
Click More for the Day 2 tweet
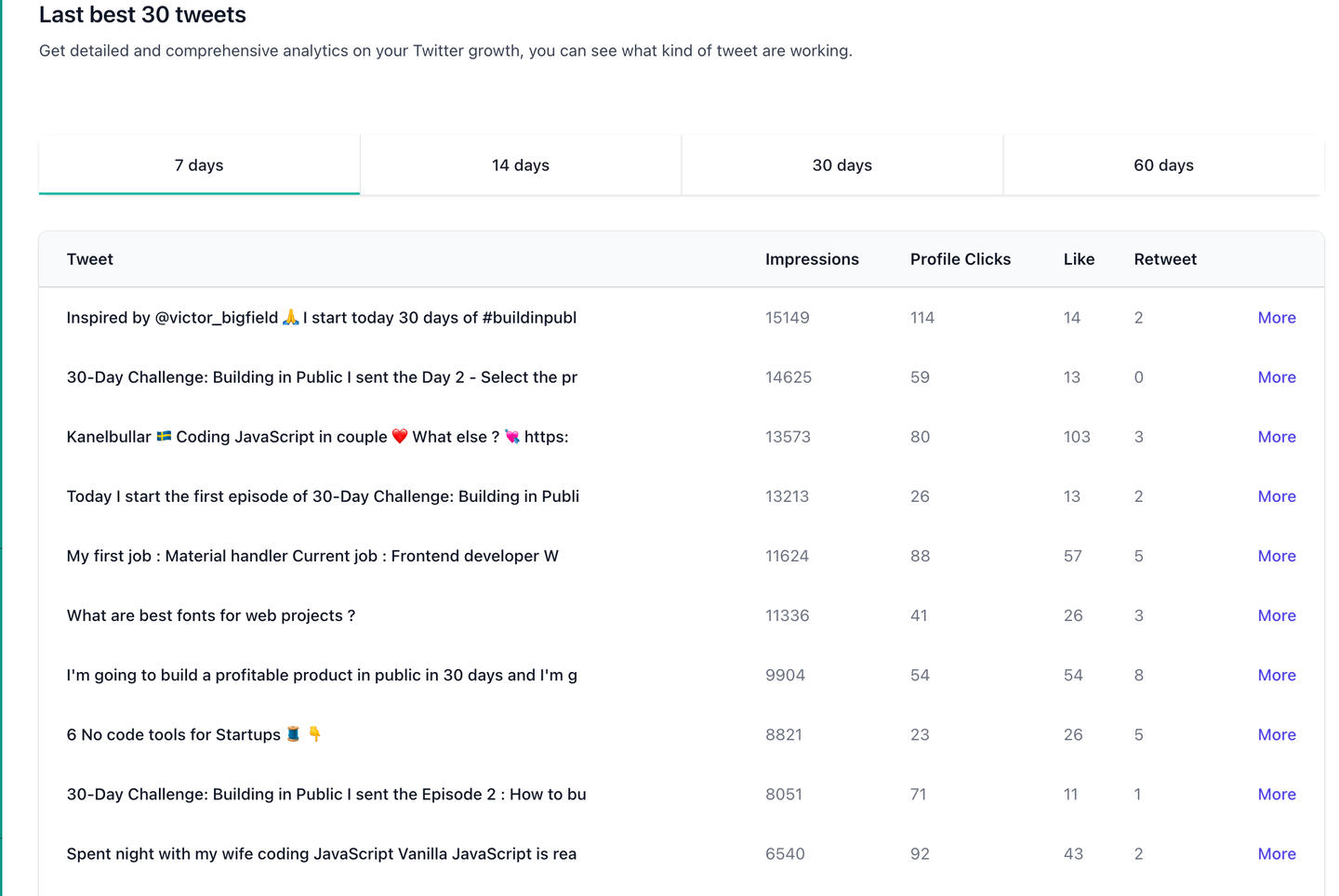(1277, 377)
